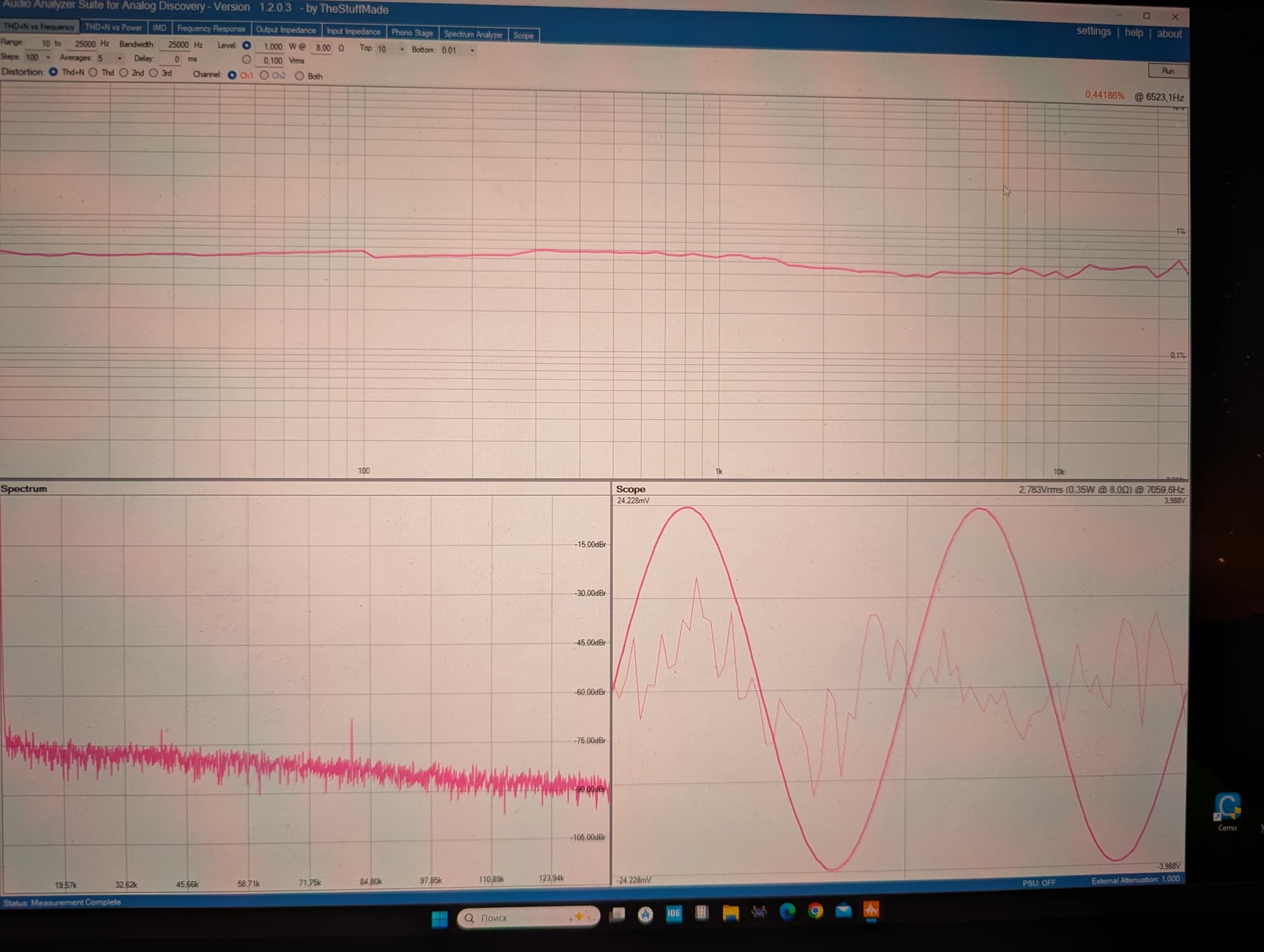This screenshot has height=952, width=1264.
Task: Open the Frequency Response tab
Action: coord(211,29)
